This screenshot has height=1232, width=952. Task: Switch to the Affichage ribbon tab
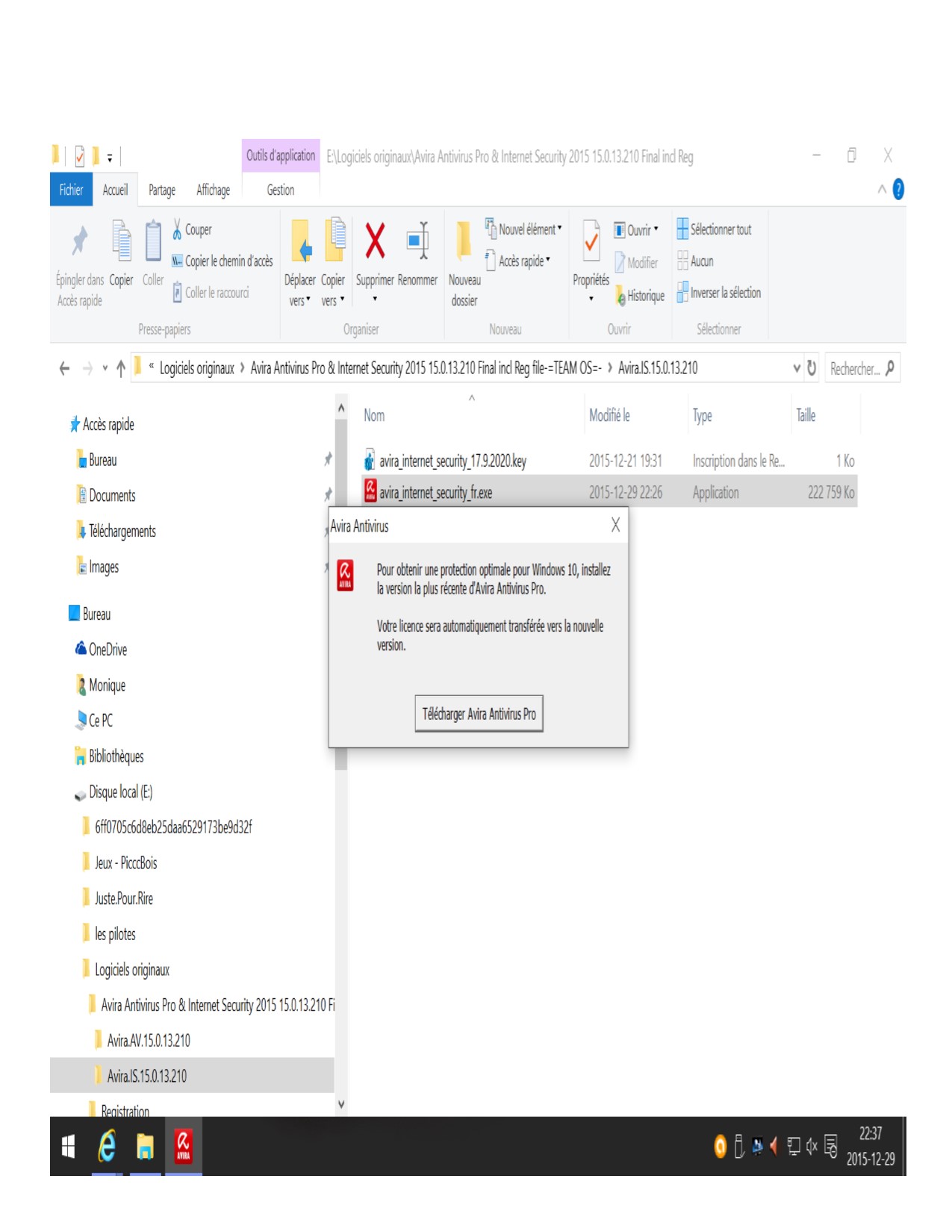pyautogui.click(x=213, y=190)
